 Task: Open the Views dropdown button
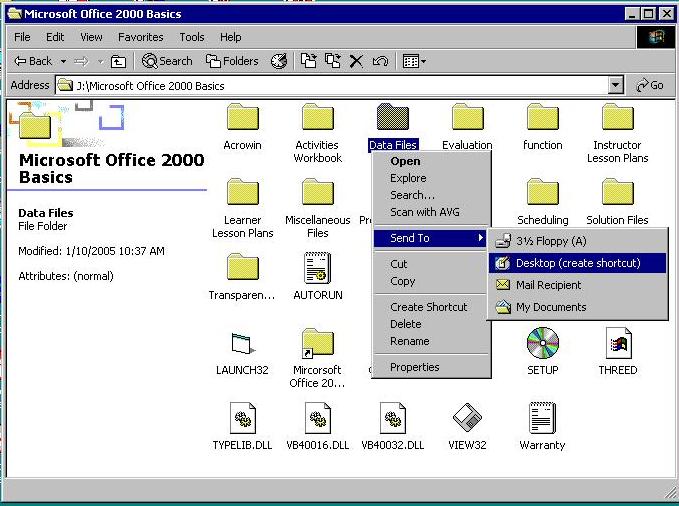click(414, 61)
